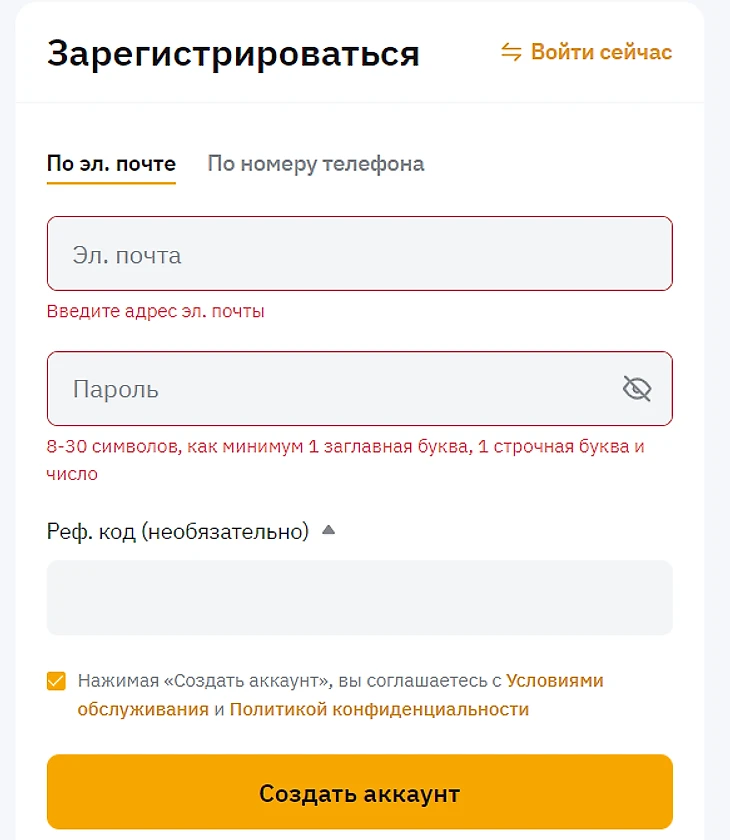Screen dimensions: 730x840
Task: Click the 8-30 символов password requirement hint
Action: pyautogui.click(x=345, y=447)
